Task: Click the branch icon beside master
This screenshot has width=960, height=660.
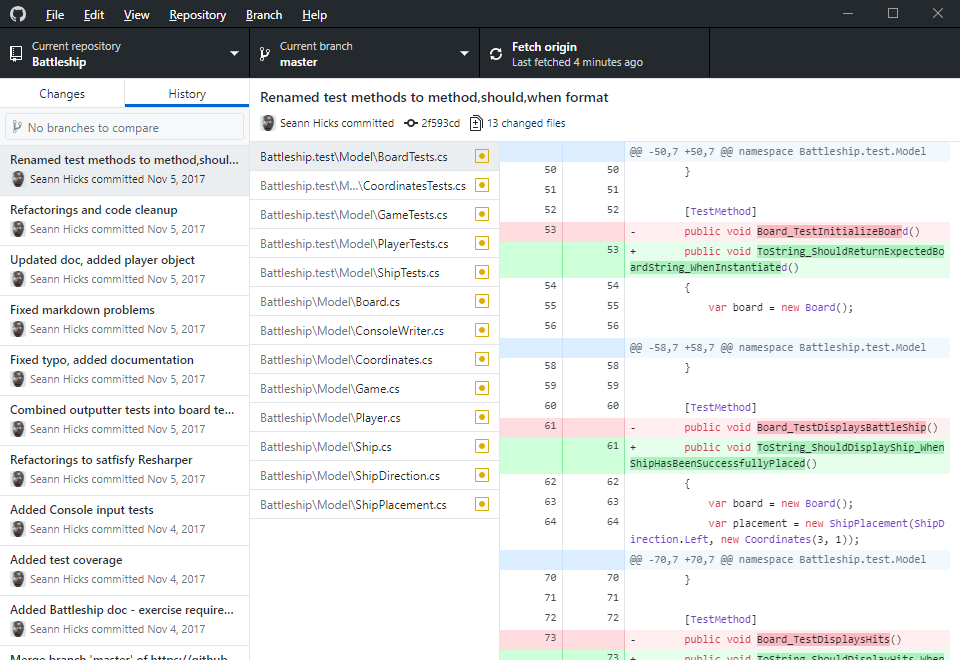Action: coord(264,54)
